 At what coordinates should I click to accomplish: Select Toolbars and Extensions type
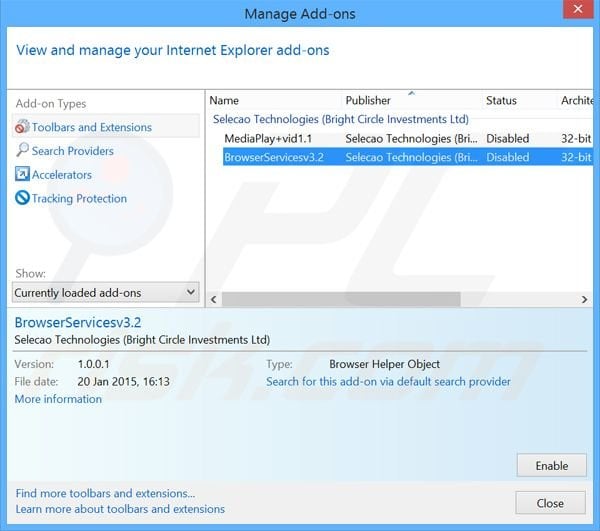pos(106,127)
